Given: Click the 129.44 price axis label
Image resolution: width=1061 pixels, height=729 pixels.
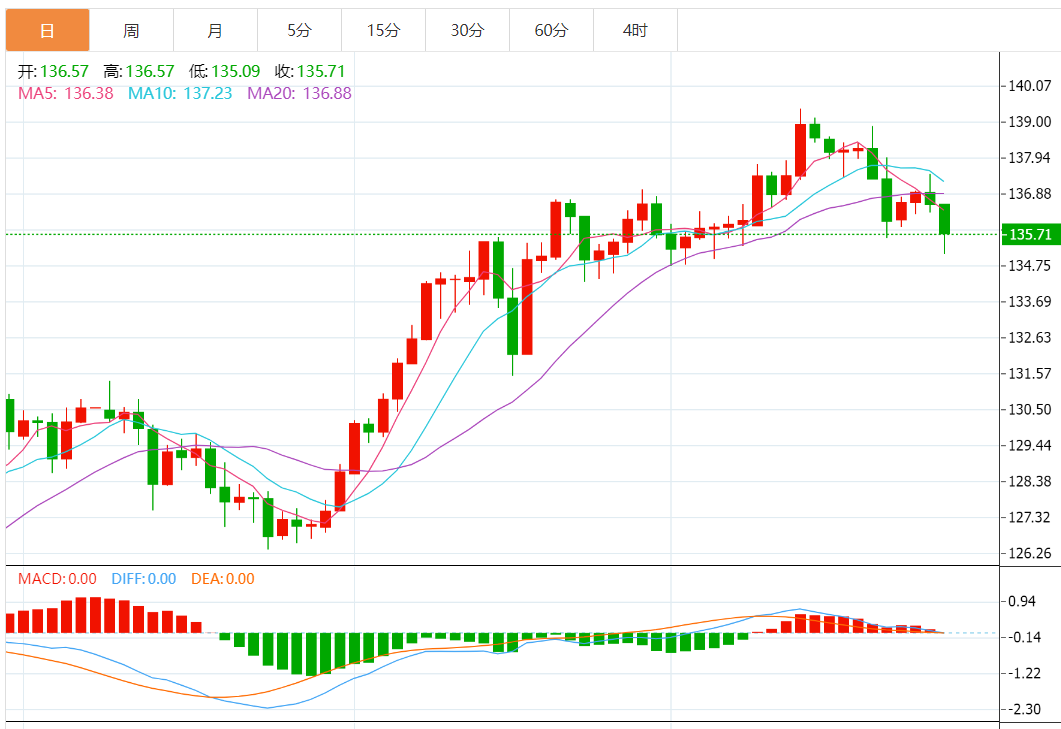Looking at the screenshot, I should coord(1030,445).
